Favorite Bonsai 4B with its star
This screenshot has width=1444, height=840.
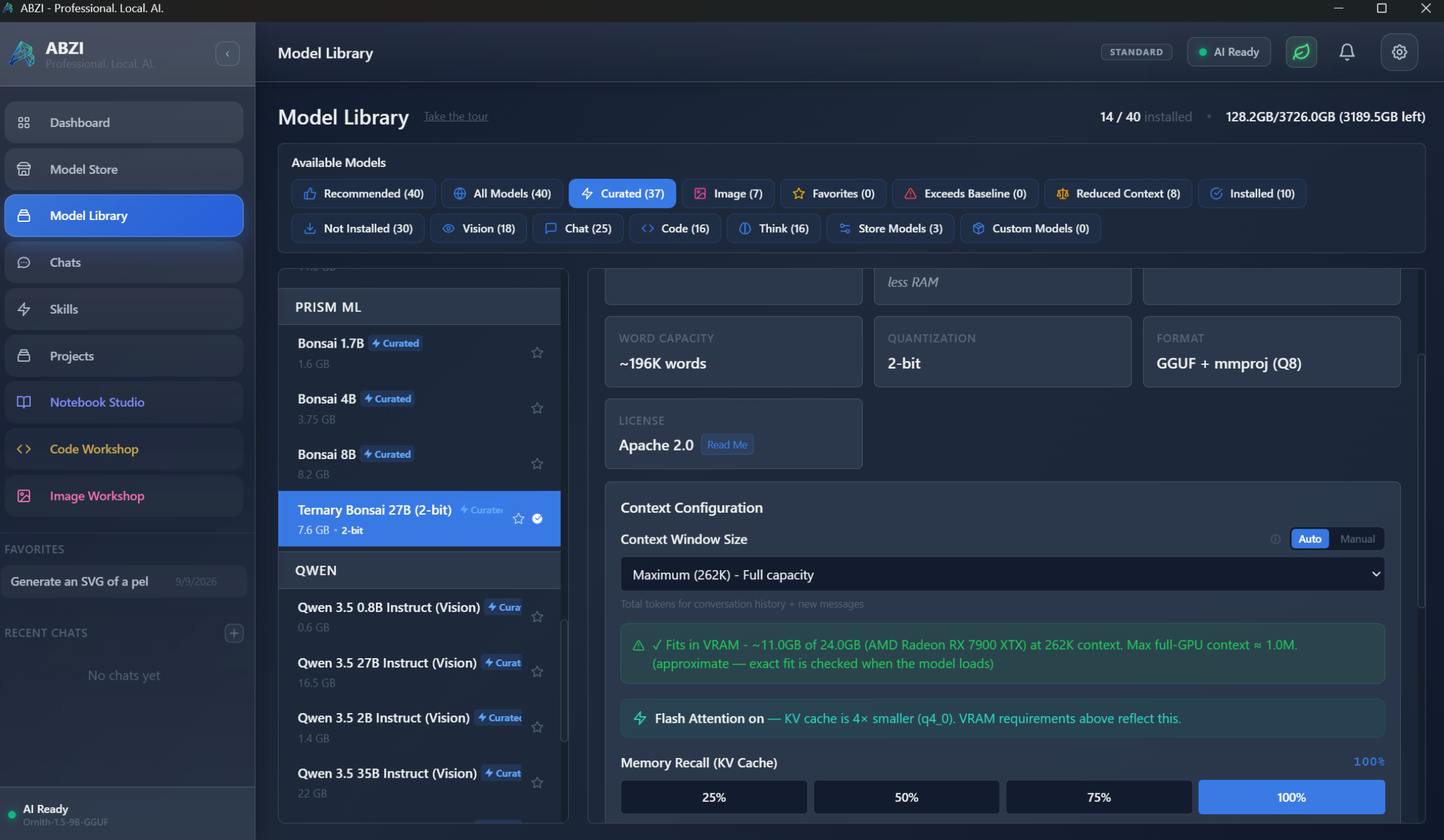(537, 408)
